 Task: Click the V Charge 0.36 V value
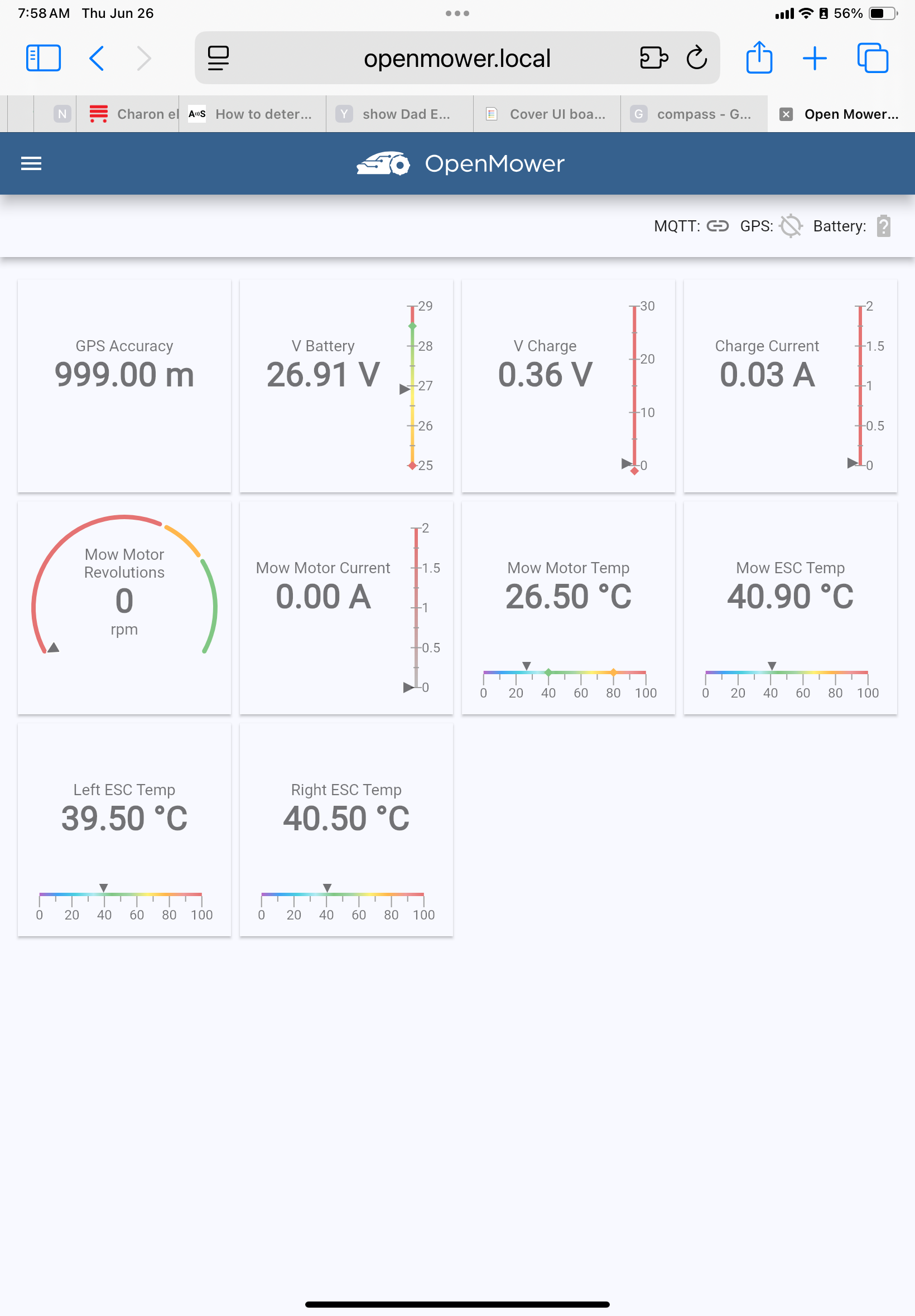pos(545,375)
